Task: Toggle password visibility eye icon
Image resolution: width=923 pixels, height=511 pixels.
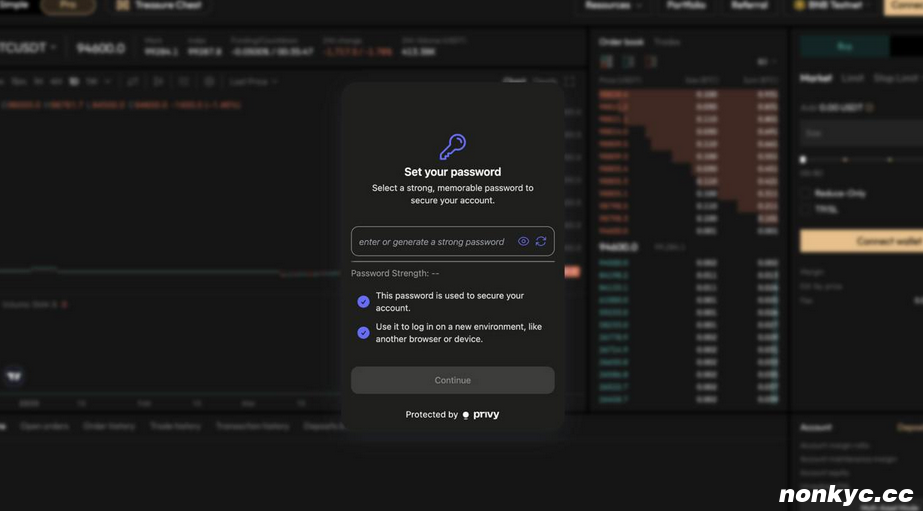Action: click(x=523, y=242)
